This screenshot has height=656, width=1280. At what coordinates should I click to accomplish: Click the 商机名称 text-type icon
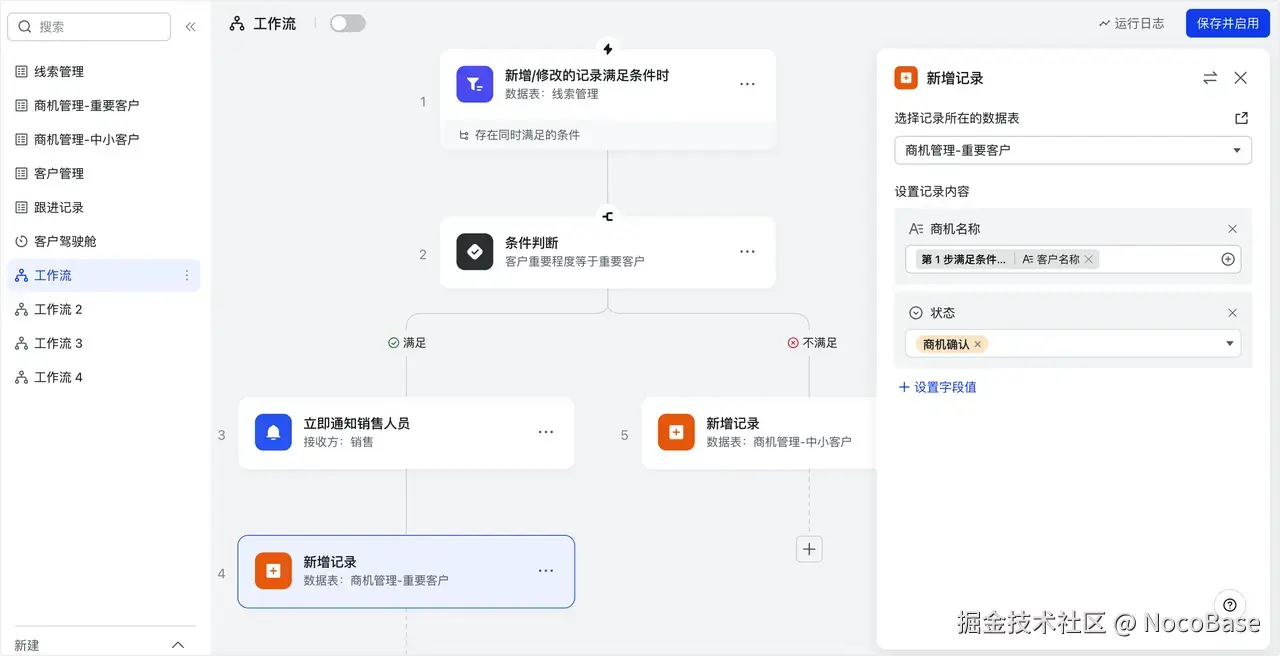click(916, 229)
